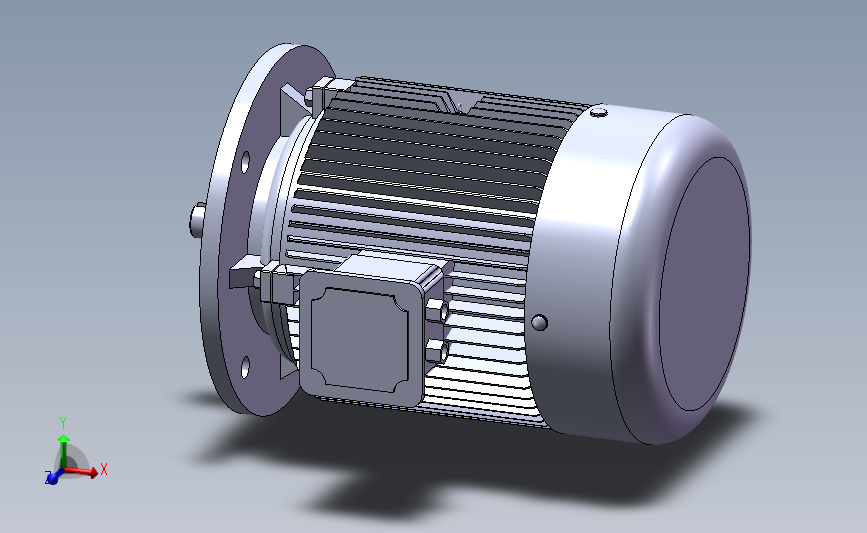Select the lower flange bolt hole
This screenshot has height=533, width=867.
click(x=245, y=368)
